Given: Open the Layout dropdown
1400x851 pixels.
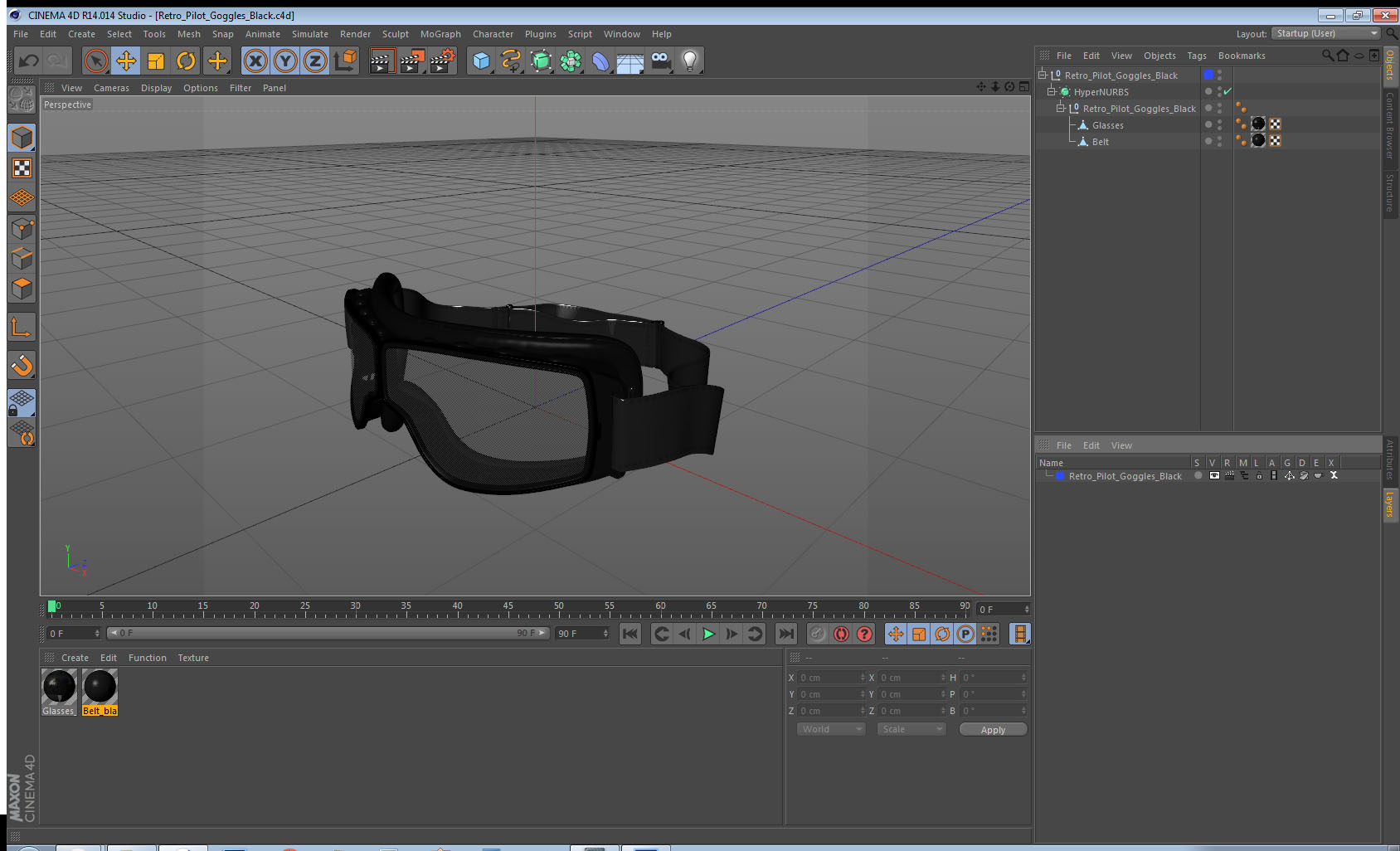Looking at the screenshot, I should click(x=1325, y=33).
